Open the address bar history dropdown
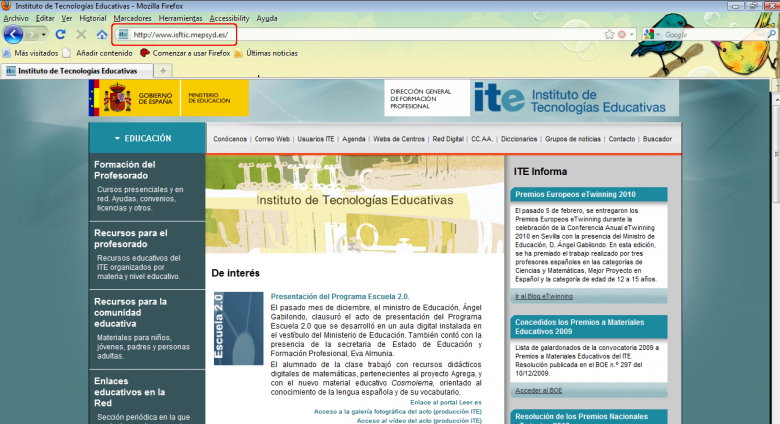780x424 pixels. [x=632, y=34]
